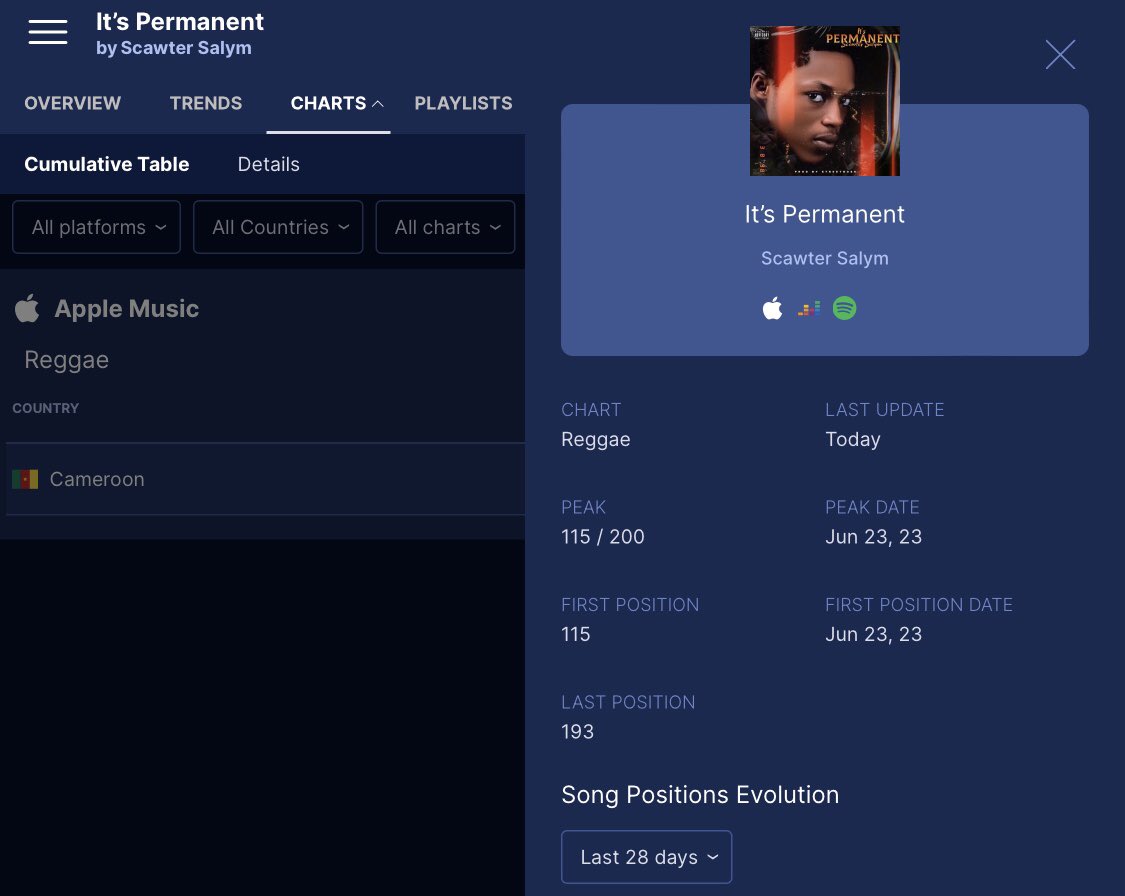Click the Apple Music logo above Reggae
1125x896 pixels.
pos(27,308)
